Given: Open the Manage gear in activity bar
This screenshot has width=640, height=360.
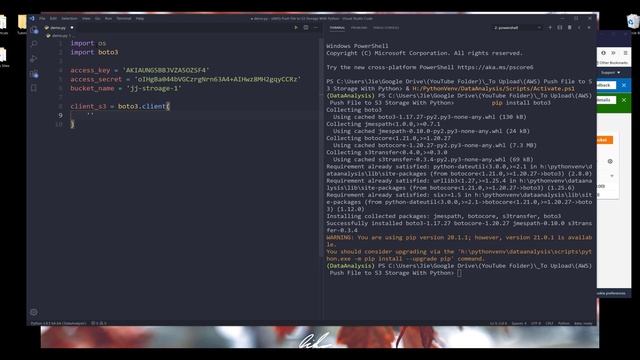Looking at the screenshot, I should [x=34, y=312].
